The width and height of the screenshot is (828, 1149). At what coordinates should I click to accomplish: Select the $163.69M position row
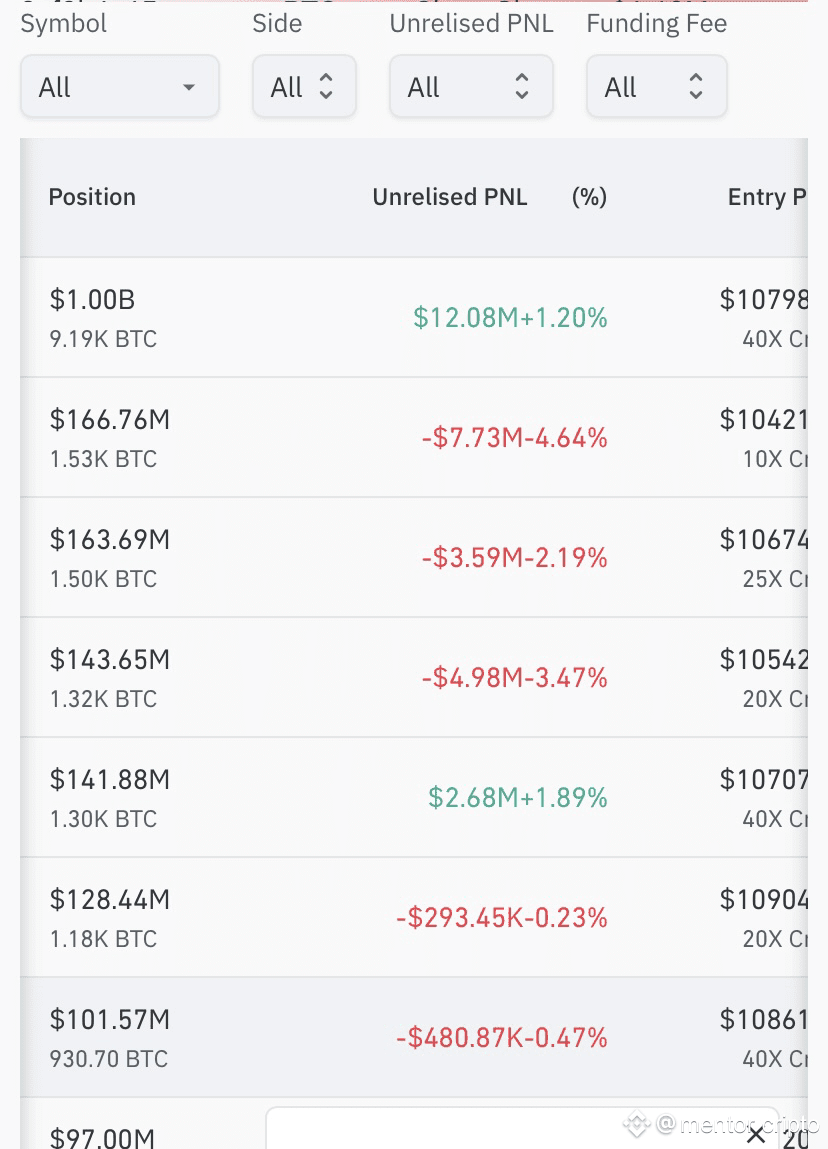tap(414, 558)
